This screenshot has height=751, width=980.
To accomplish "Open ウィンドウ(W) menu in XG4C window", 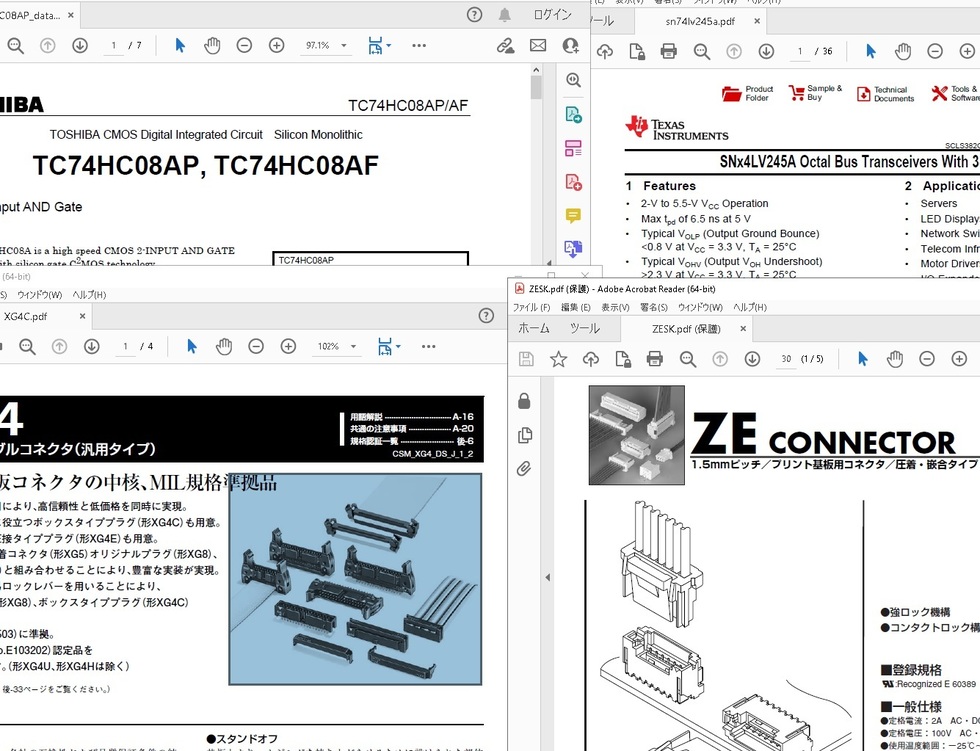I will (x=39, y=295).
